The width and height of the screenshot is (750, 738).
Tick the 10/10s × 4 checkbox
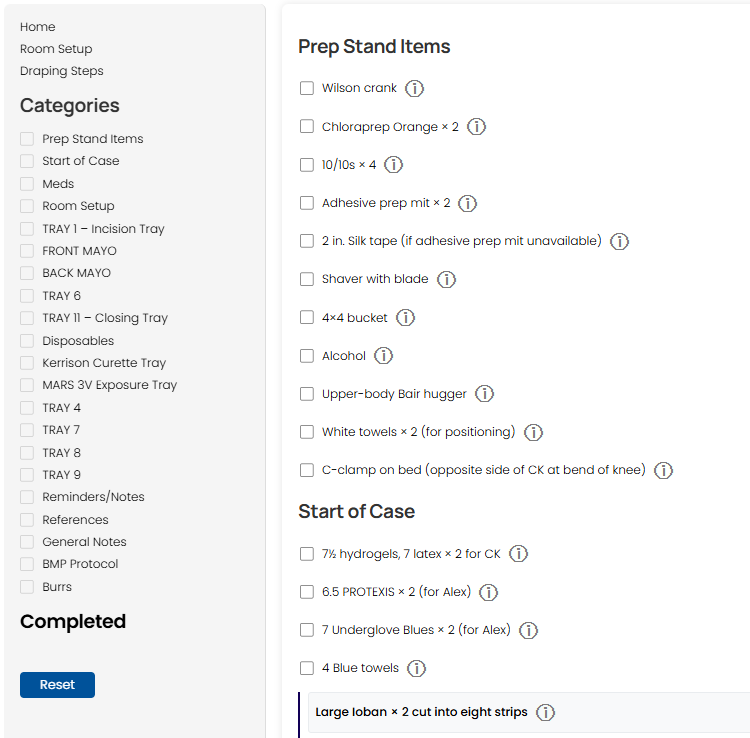(x=307, y=165)
